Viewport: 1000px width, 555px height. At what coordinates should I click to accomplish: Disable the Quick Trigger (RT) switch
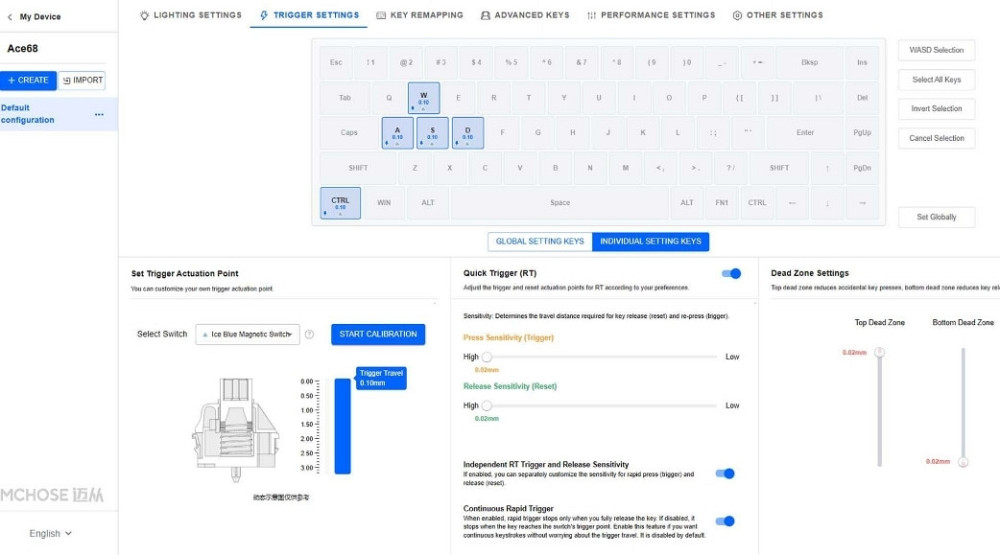click(x=730, y=273)
